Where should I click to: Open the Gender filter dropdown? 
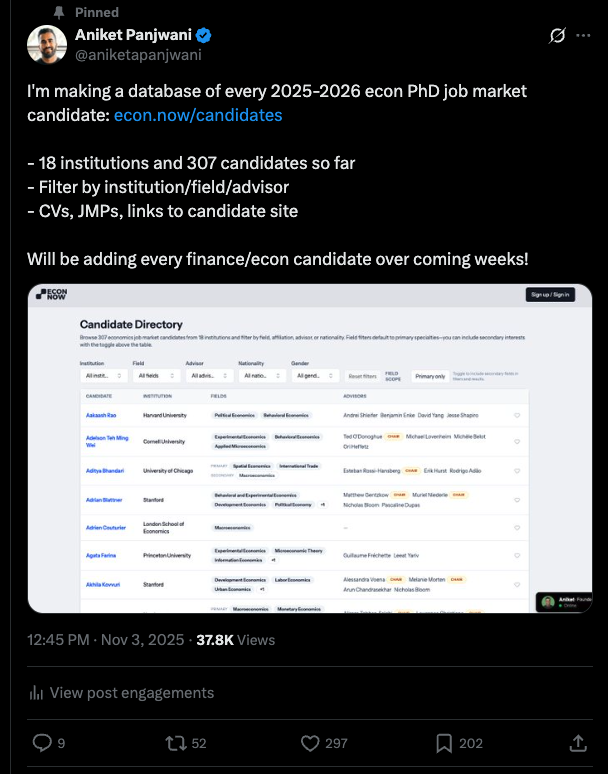pos(313,376)
